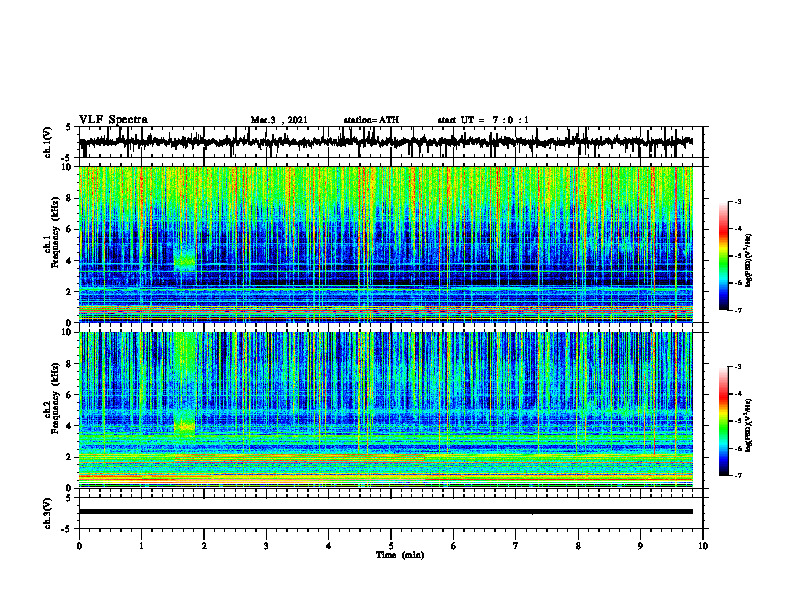Click time axis tick label "3"
Image resolution: width=792 pixels, height=612 pixels.
click(x=266, y=546)
